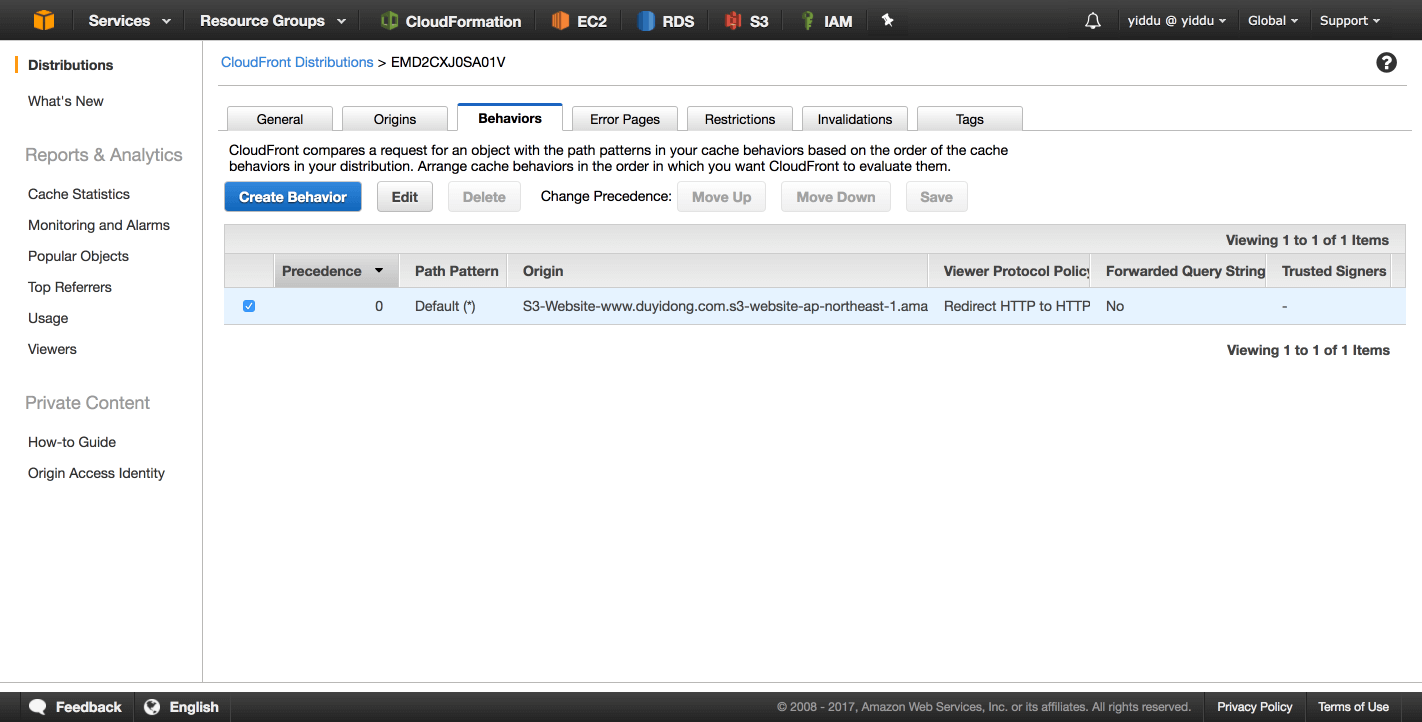1422x722 pixels.
Task: Open the CloudFormation service shortcut icon
Action: (389, 21)
